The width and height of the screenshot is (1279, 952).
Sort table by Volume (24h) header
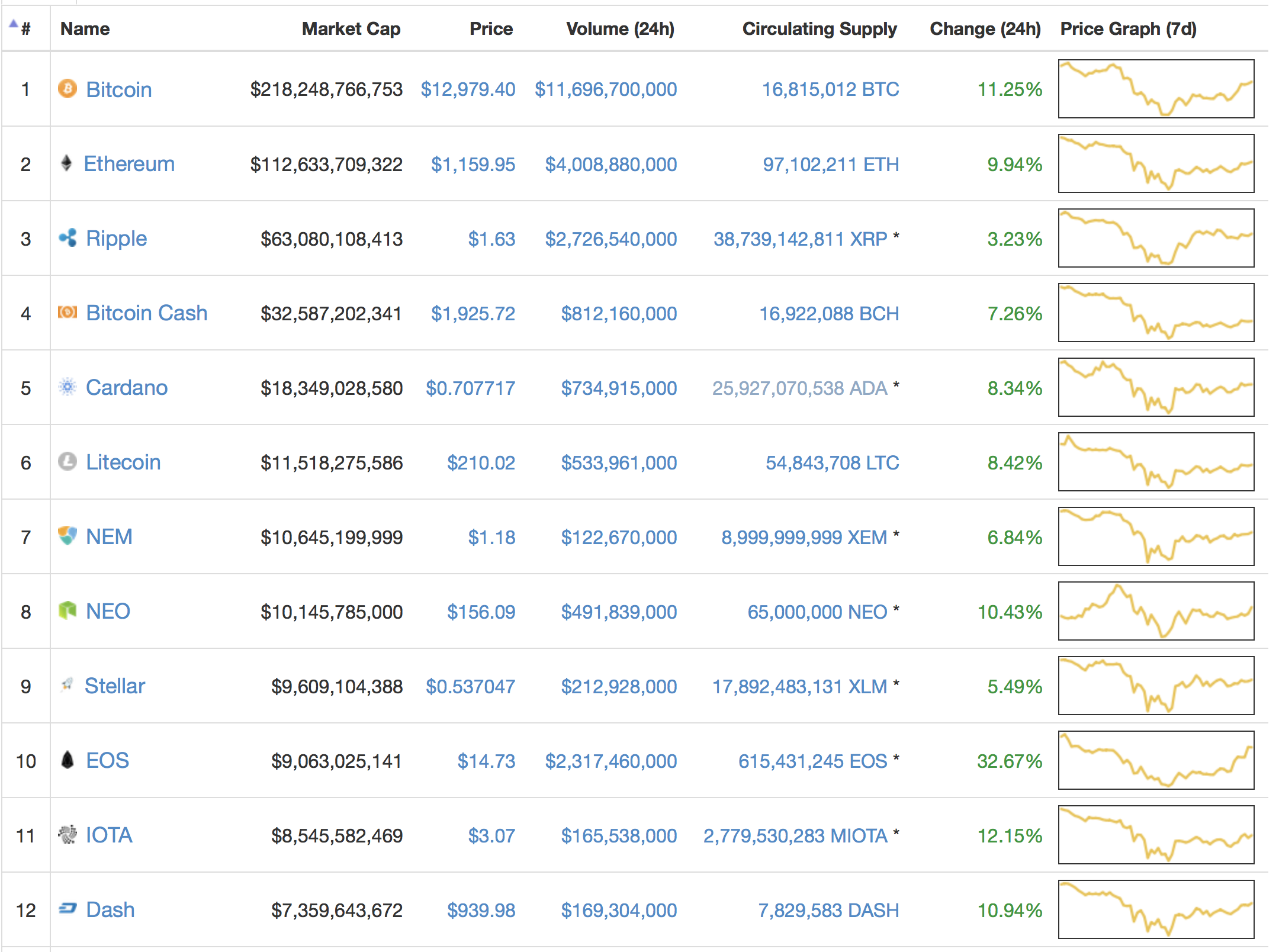click(x=620, y=28)
